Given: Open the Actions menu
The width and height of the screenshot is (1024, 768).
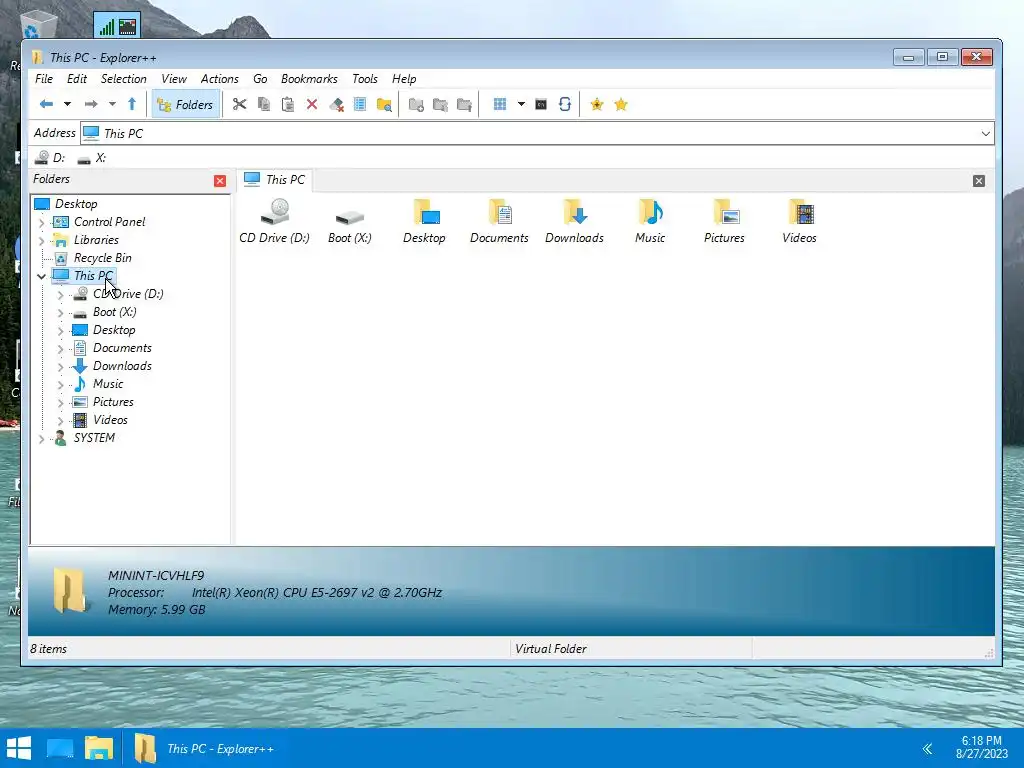Looking at the screenshot, I should 219,78.
